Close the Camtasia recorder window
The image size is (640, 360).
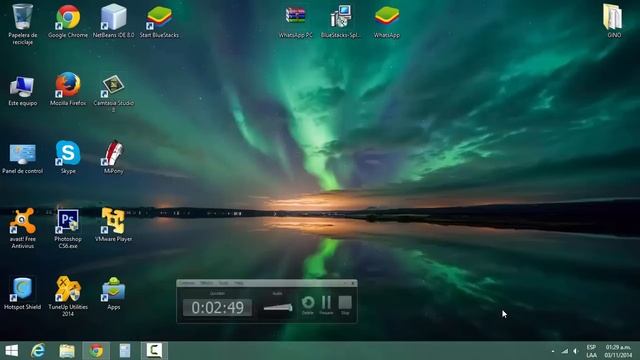coord(353,283)
